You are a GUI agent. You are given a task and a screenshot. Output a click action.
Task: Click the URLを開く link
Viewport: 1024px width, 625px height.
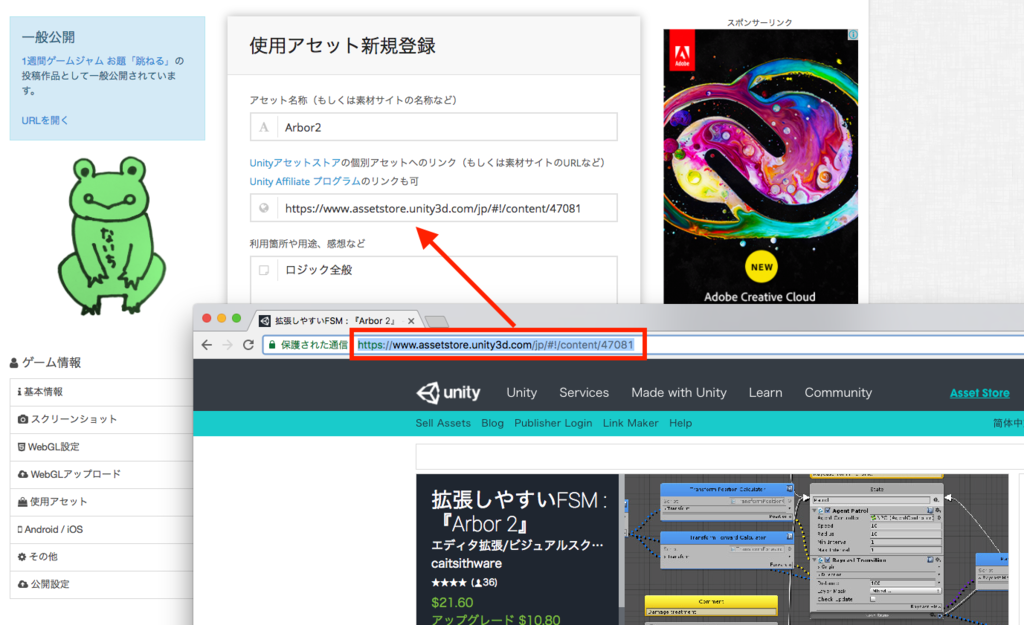point(44,120)
